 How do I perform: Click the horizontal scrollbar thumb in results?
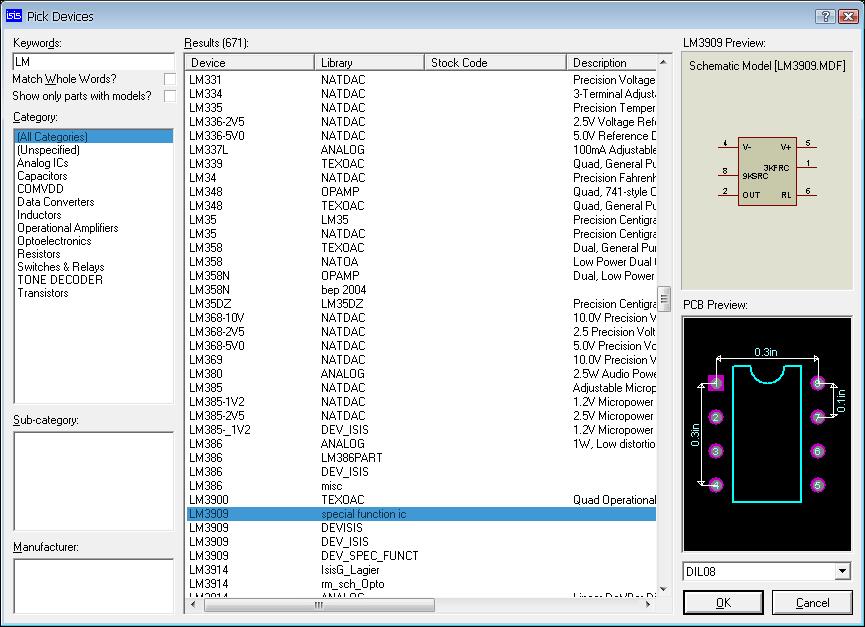[318, 605]
